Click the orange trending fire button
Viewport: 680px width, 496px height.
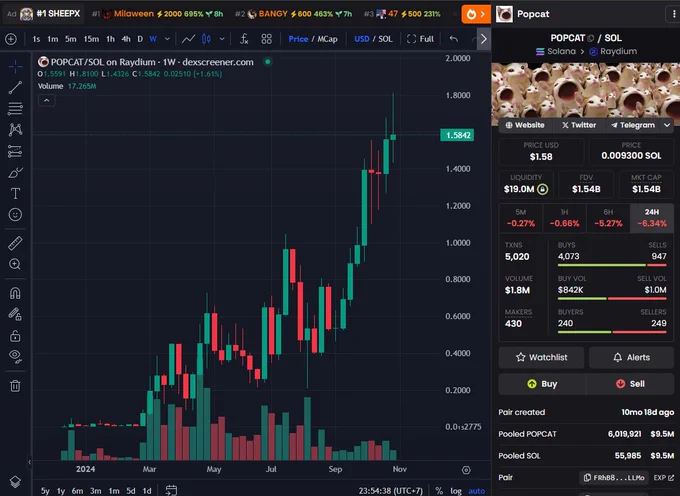(x=476, y=14)
